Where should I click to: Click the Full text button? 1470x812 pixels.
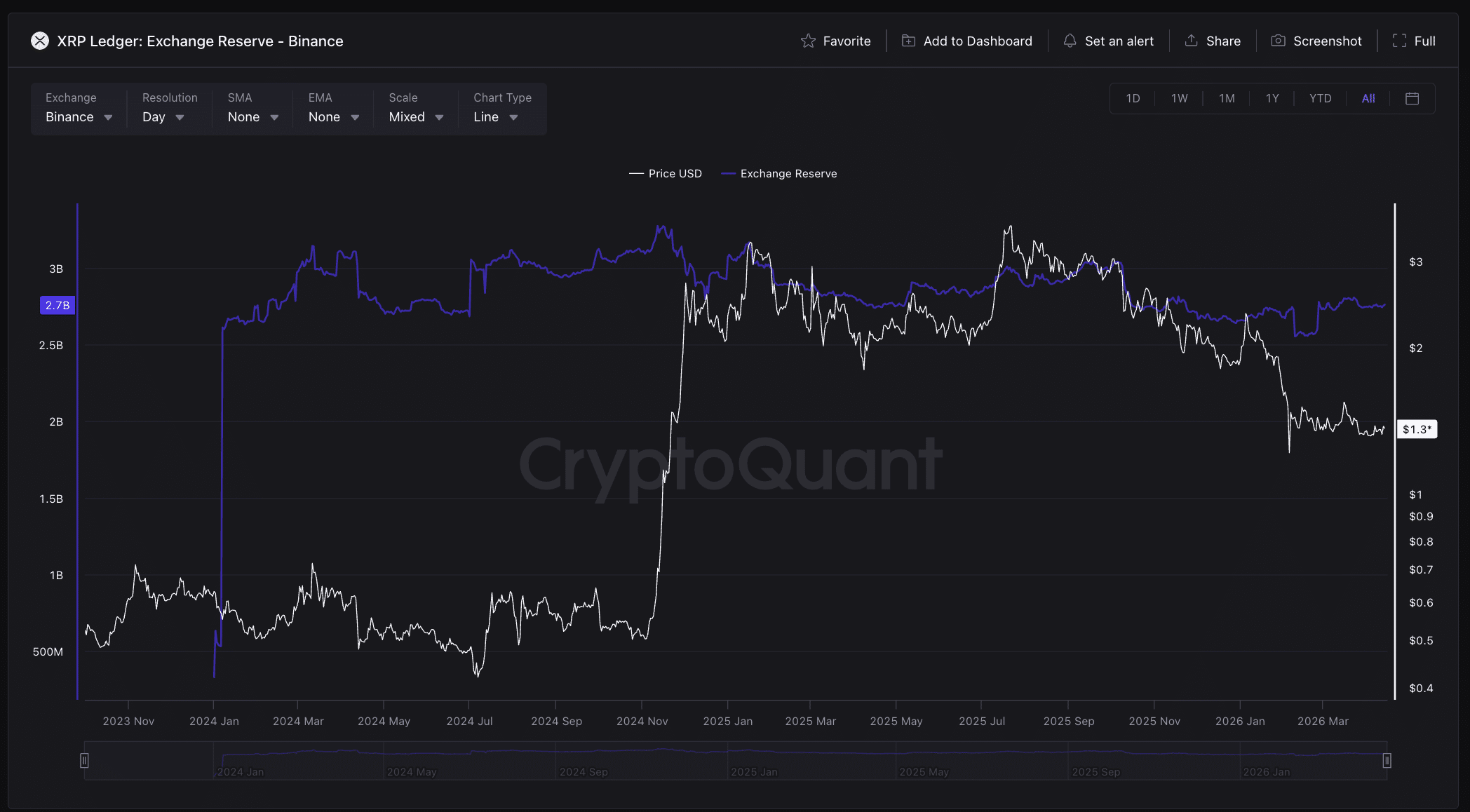tap(1424, 41)
